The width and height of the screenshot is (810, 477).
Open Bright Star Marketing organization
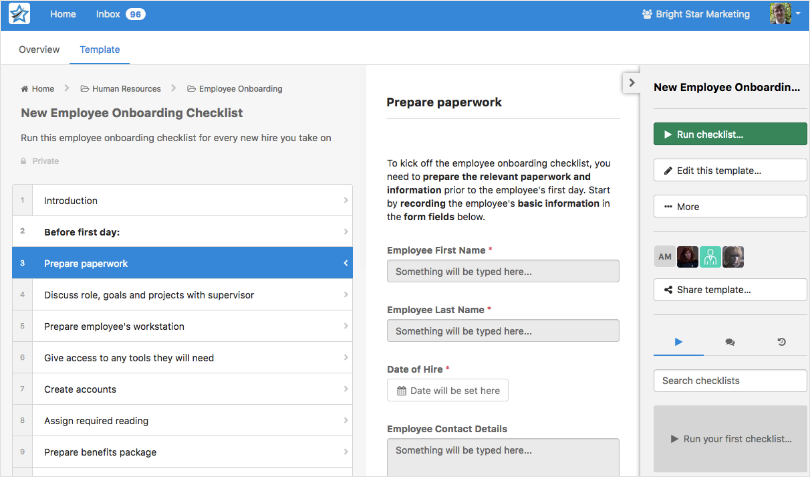click(x=696, y=14)
